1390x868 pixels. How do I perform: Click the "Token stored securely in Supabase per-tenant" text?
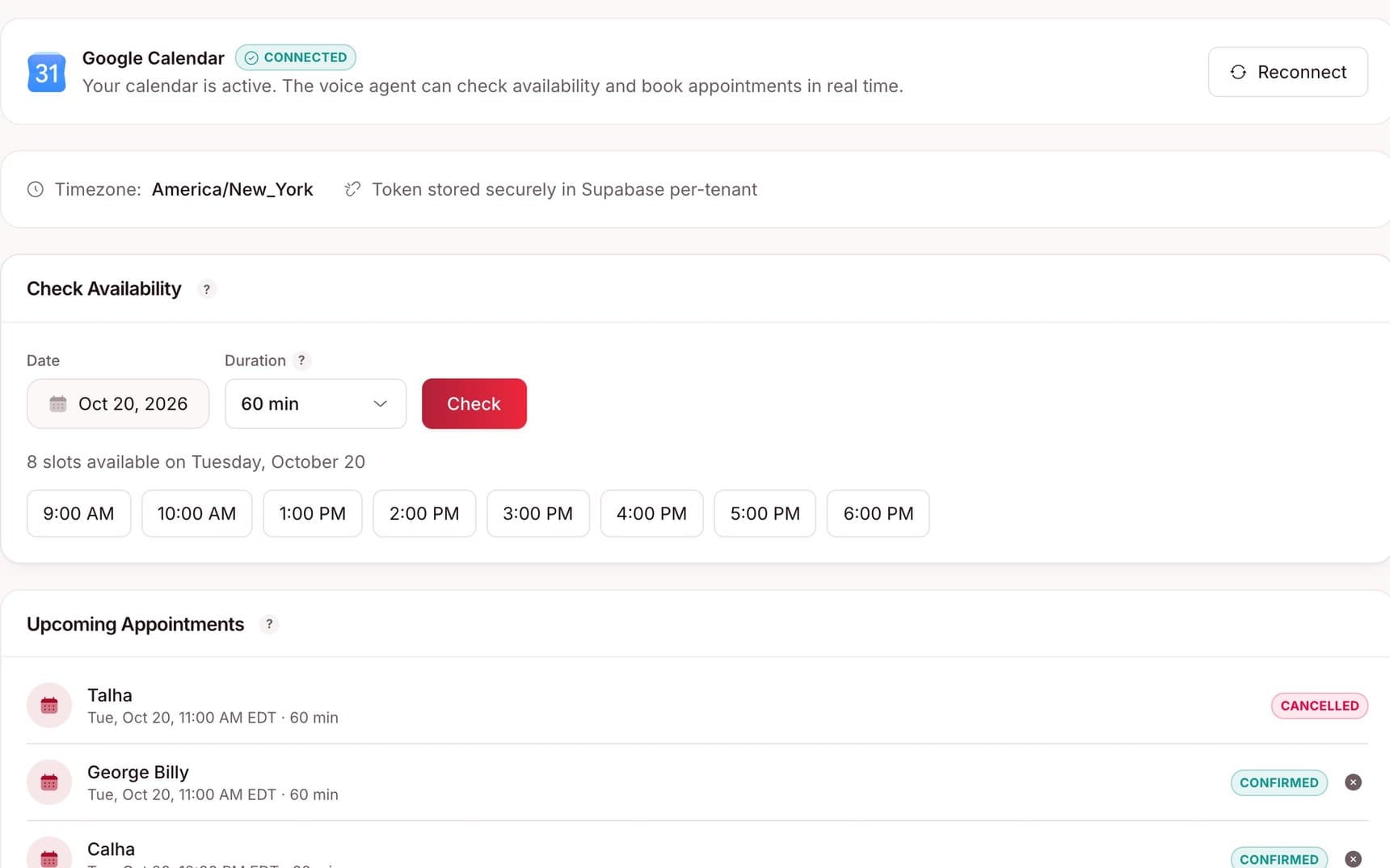point(565,189)
